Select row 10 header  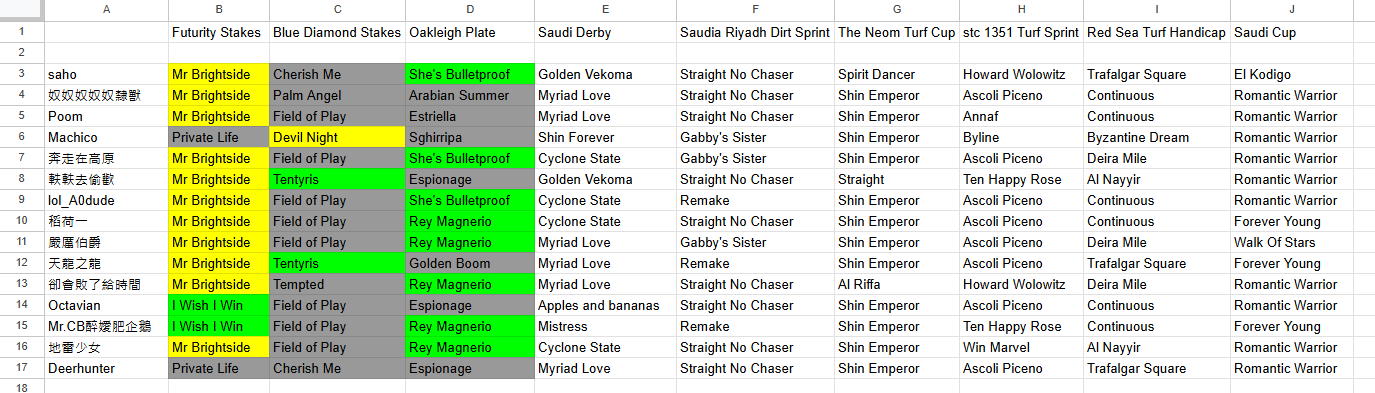click(22, 221)
